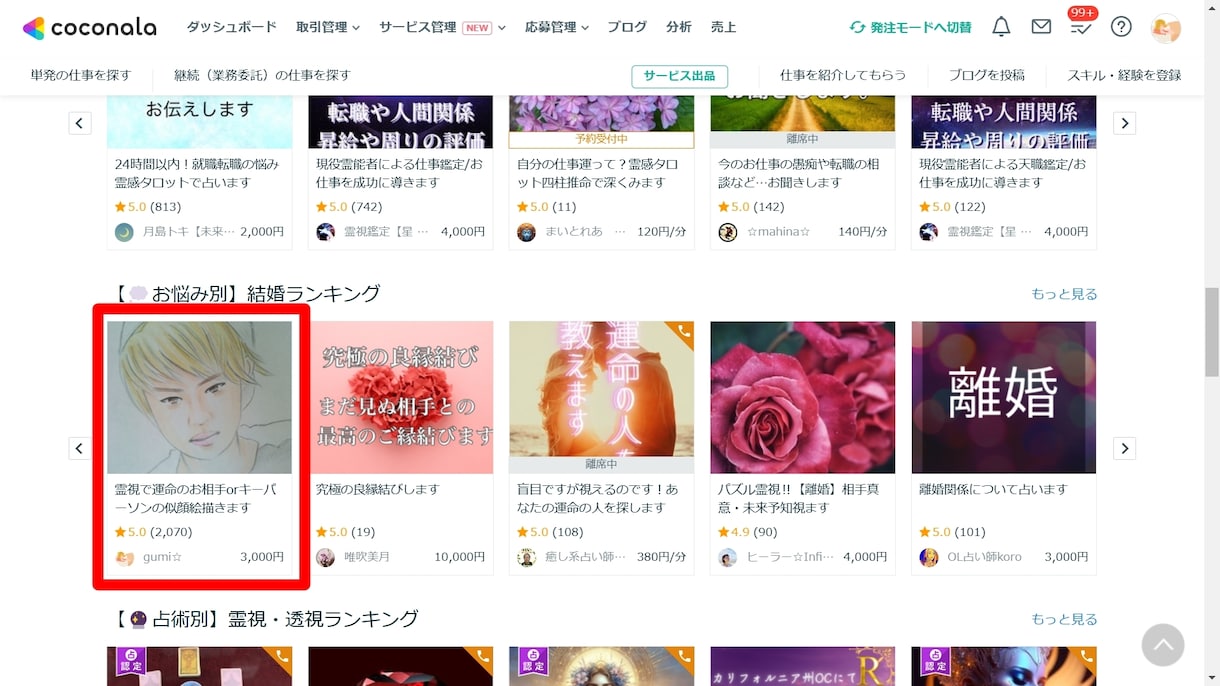Show previous items in top carousel

(80, 123)
